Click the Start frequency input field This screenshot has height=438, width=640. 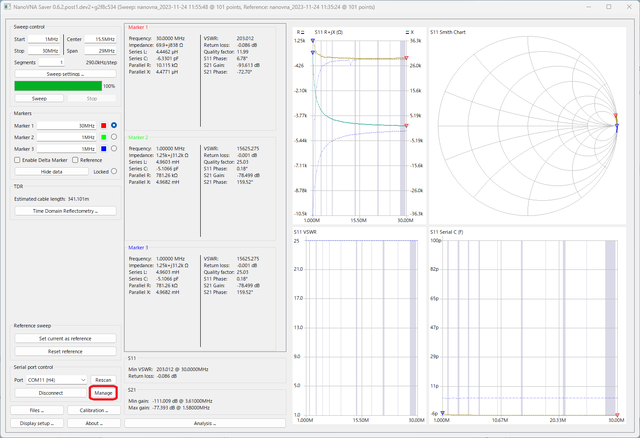pos(44,39)
